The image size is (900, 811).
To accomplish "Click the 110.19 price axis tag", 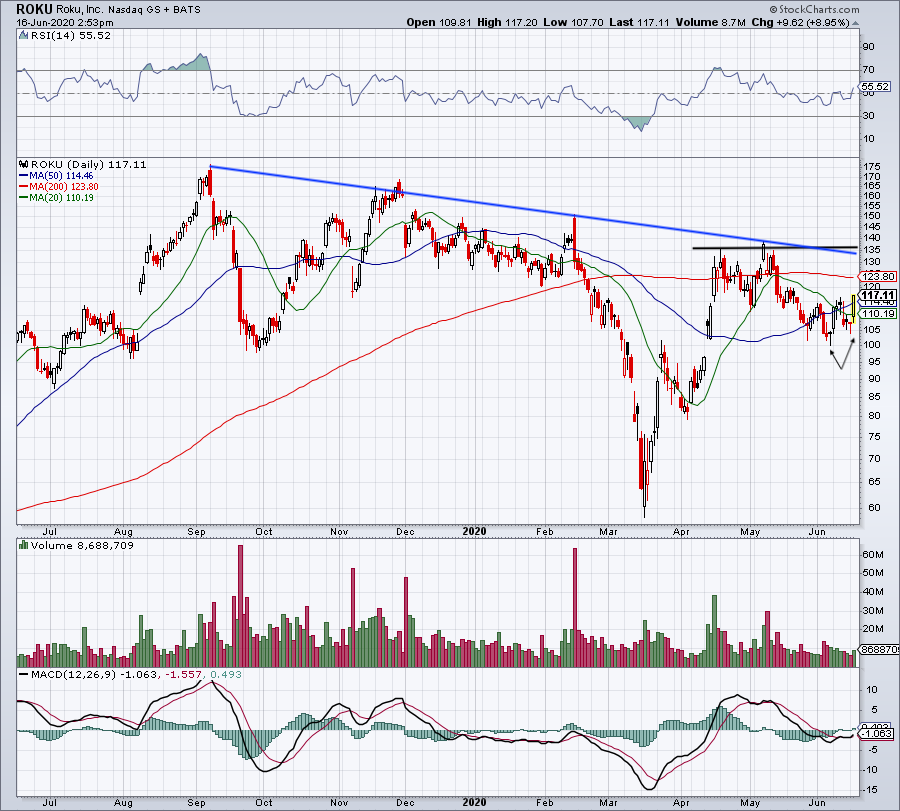I will tap(879, 313).
